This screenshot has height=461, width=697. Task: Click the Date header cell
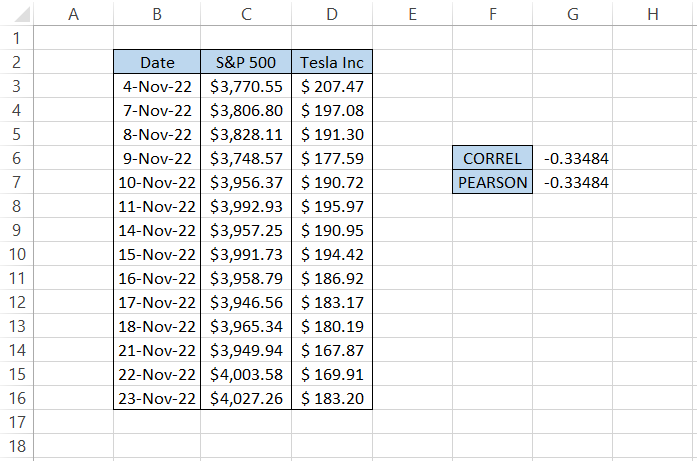coord(157,62)
